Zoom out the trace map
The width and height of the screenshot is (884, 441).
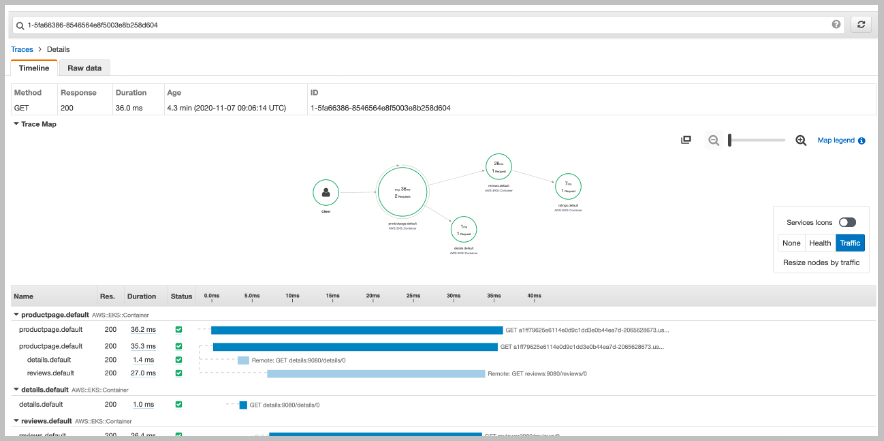pyautogui.click(x=714, y=140)
